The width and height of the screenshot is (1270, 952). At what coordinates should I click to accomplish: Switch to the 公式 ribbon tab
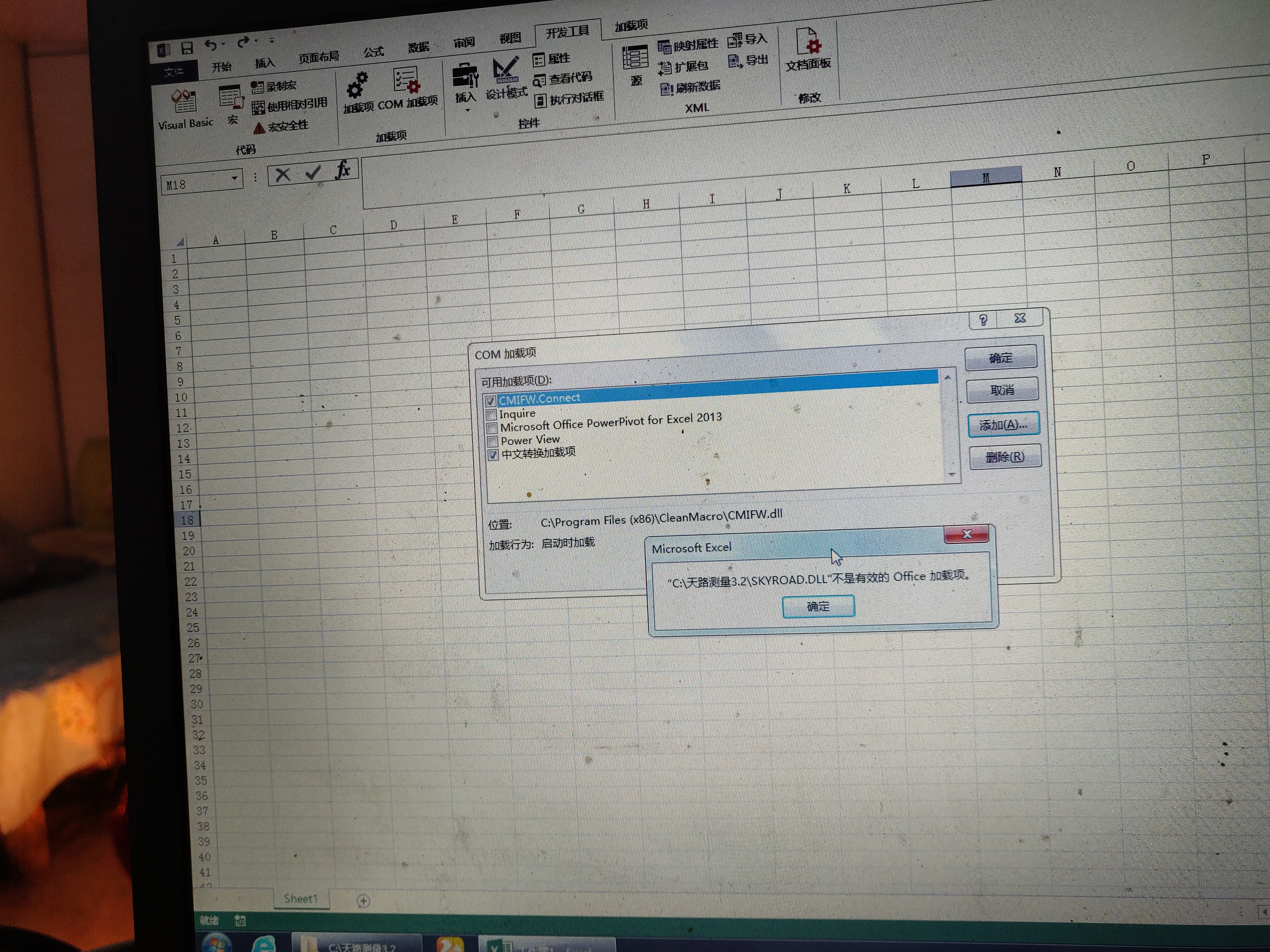coord(373,52)
